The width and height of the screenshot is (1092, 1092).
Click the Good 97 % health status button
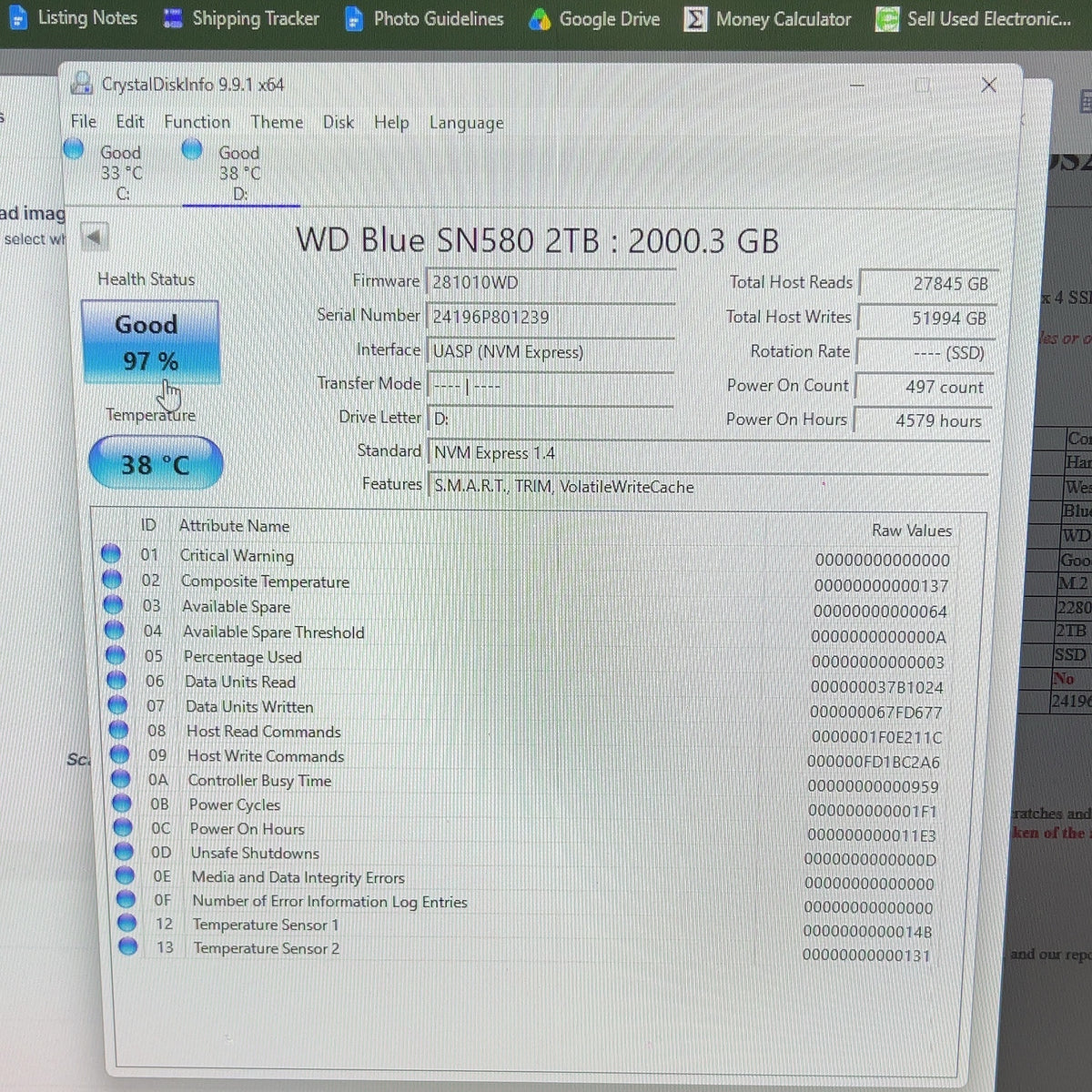coord(150,342)
